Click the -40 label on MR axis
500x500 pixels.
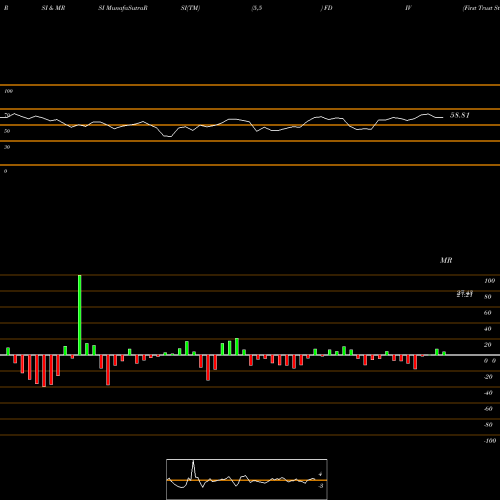pos(488,393)
